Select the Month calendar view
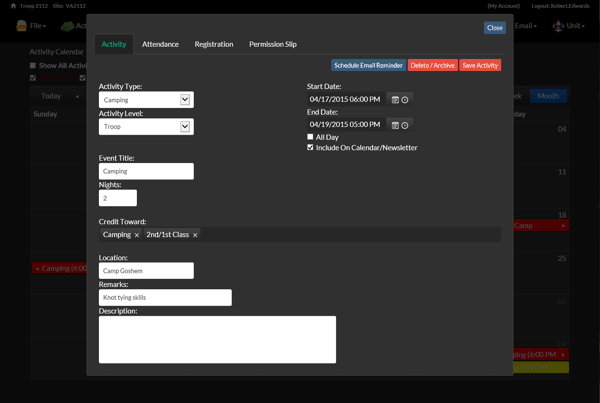This screenshot has height=403, width=600. pyautogui.click(x=548, y=96)
